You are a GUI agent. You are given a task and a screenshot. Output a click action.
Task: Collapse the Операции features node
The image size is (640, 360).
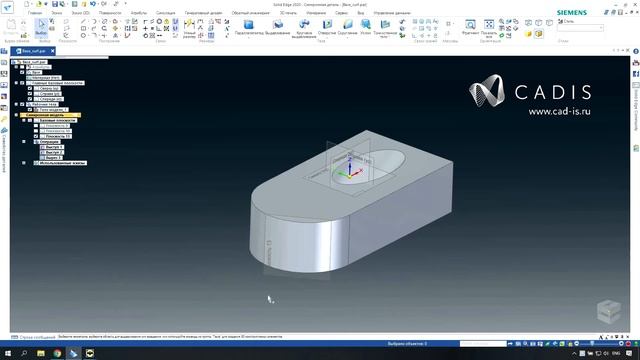pos(24,142)
